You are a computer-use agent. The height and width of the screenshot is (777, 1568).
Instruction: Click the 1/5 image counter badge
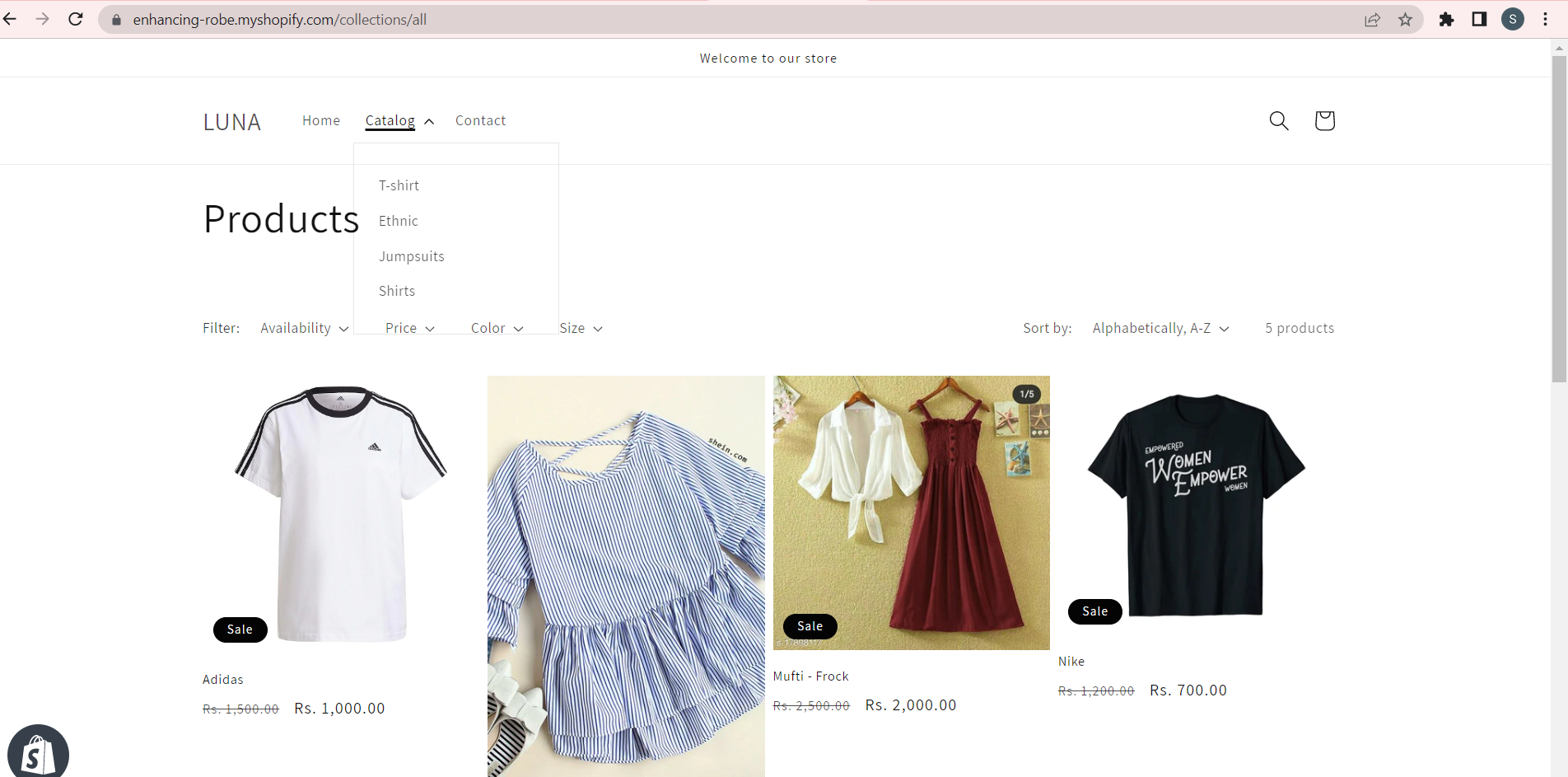1027,394
